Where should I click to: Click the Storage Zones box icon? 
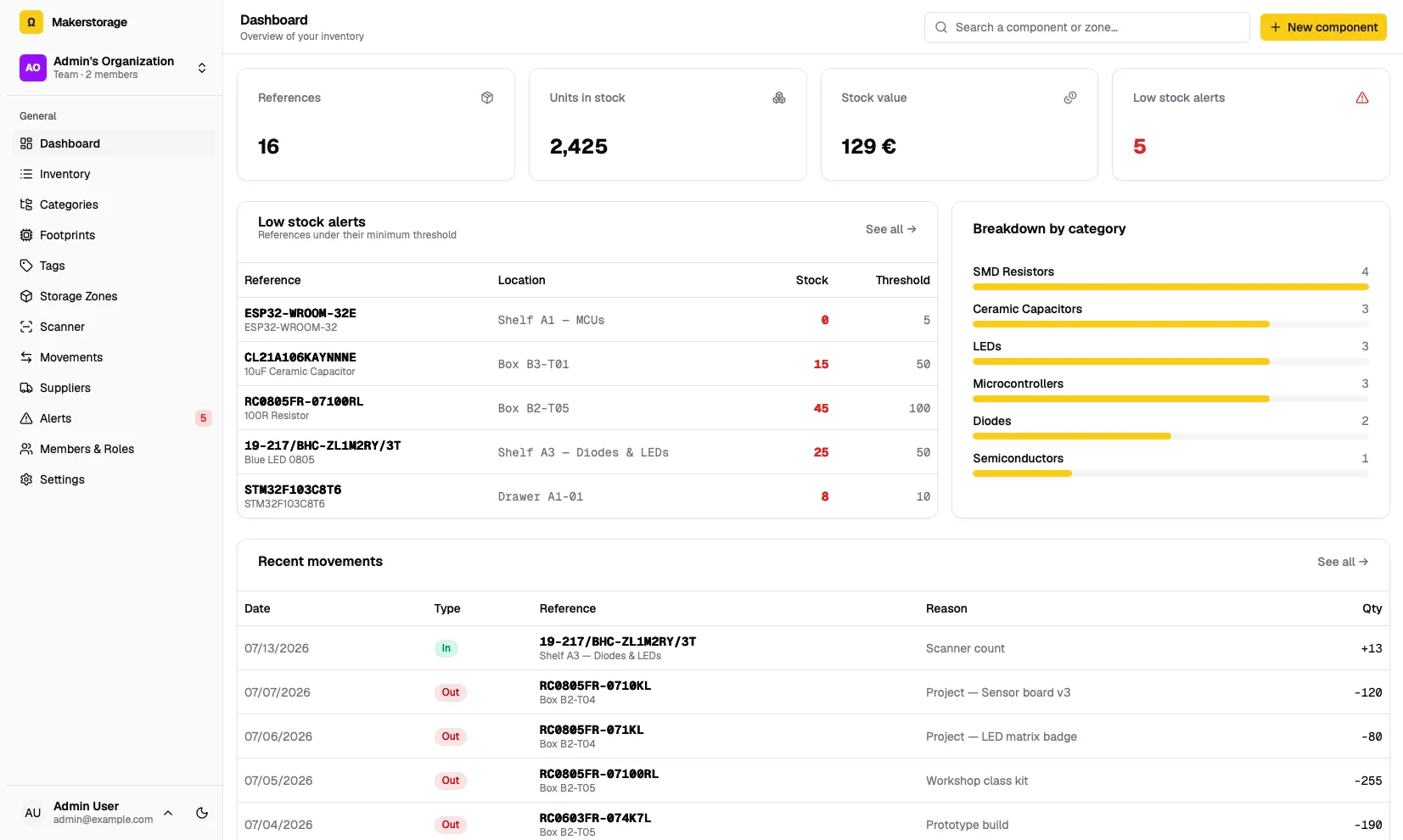point(26,296)
